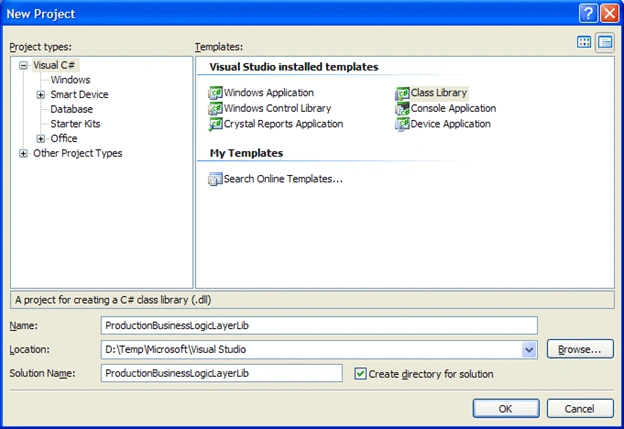
Task: Select Smart Device project type
Action: coord(79,95)
